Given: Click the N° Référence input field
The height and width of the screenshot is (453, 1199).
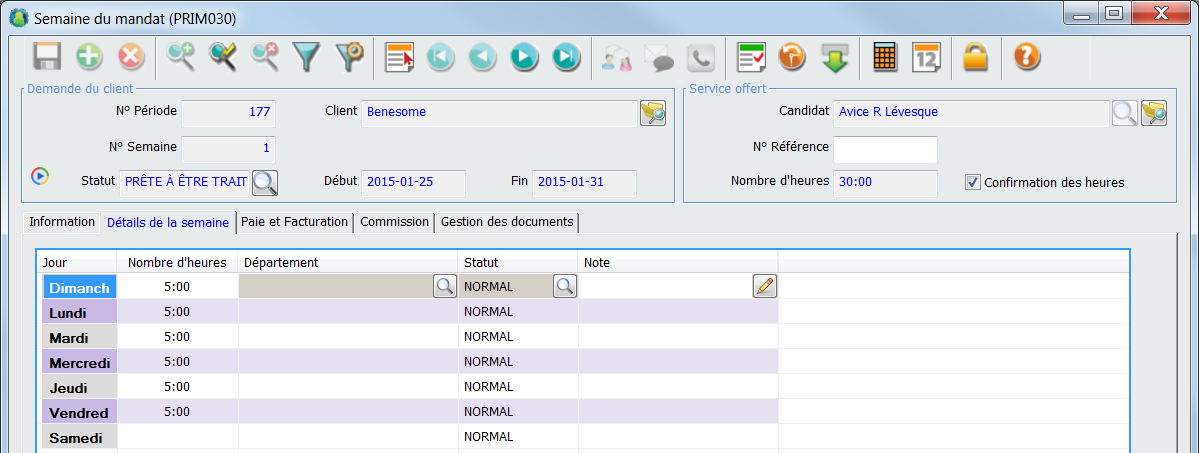Looking at the screenshot, I should [885, 150].
